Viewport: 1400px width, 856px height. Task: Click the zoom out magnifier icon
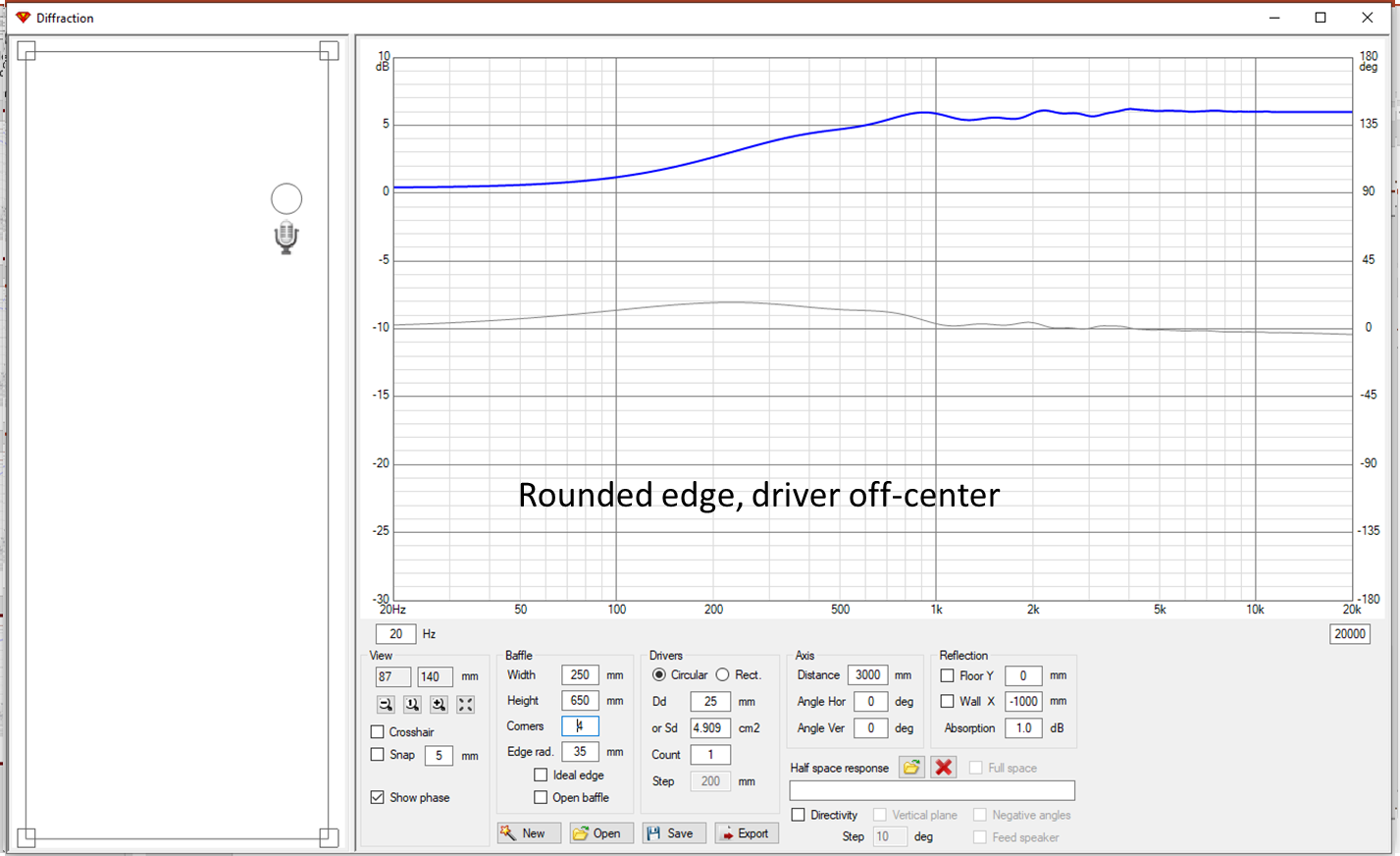pyautogui.click(x=386, y=705)
